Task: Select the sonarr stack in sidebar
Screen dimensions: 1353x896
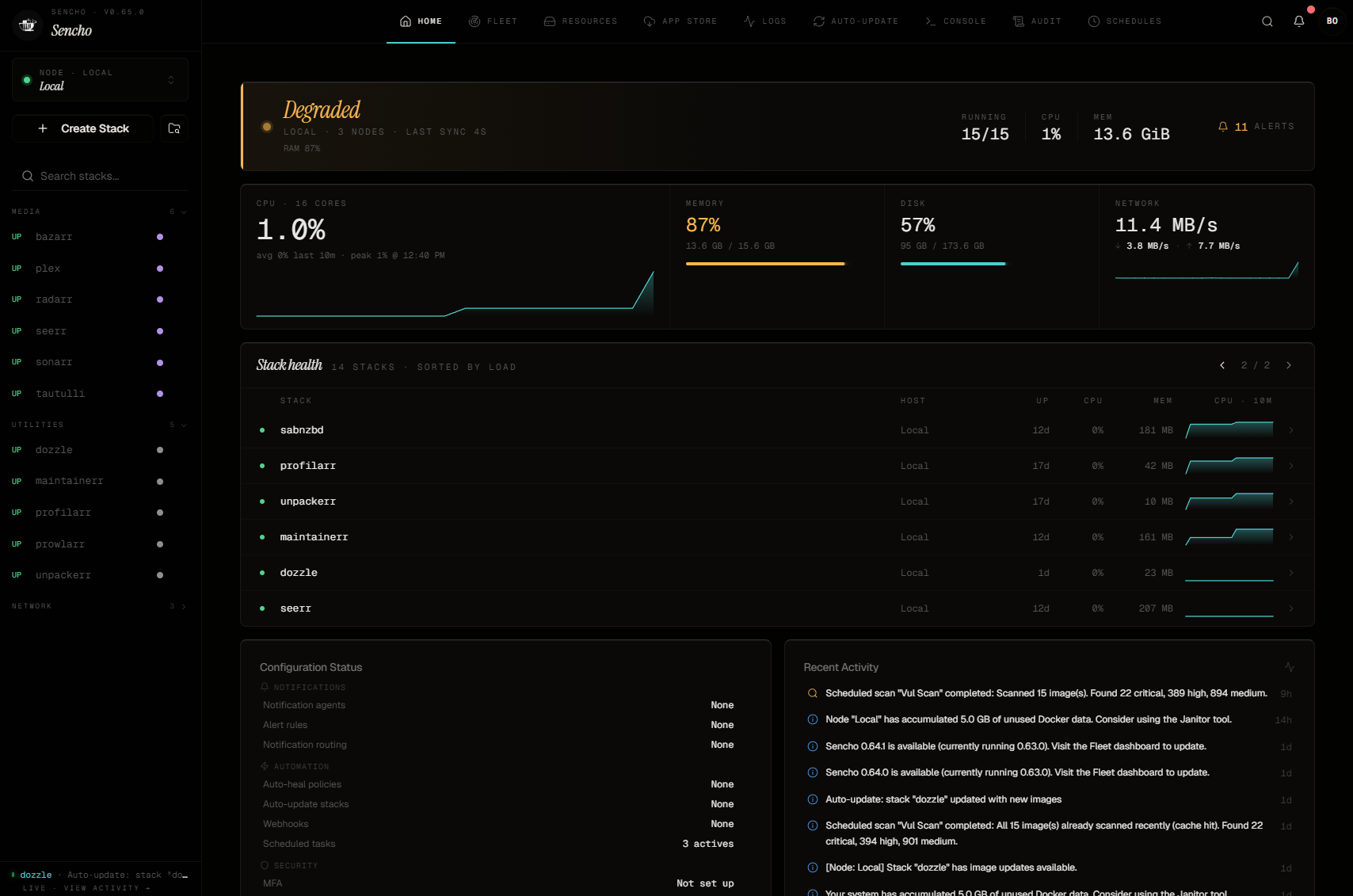Action: [100, 362]
